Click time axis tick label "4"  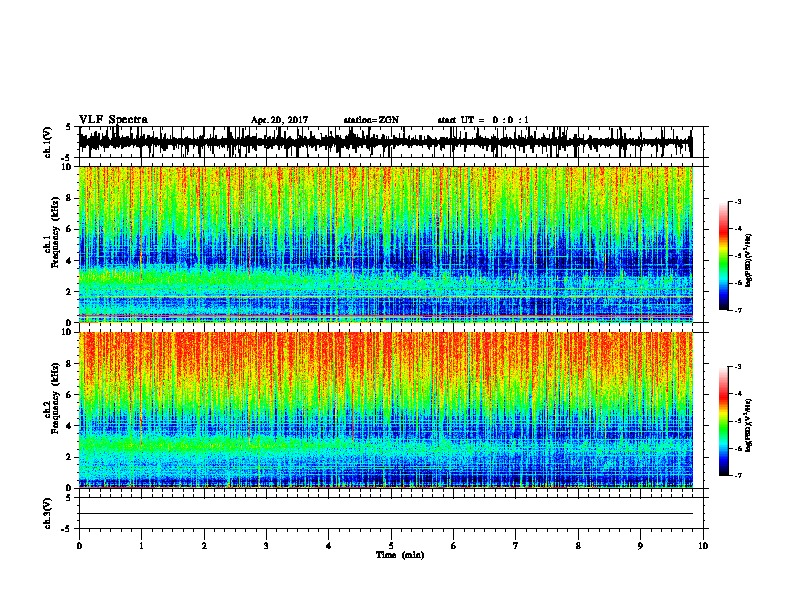click(329, 546)
